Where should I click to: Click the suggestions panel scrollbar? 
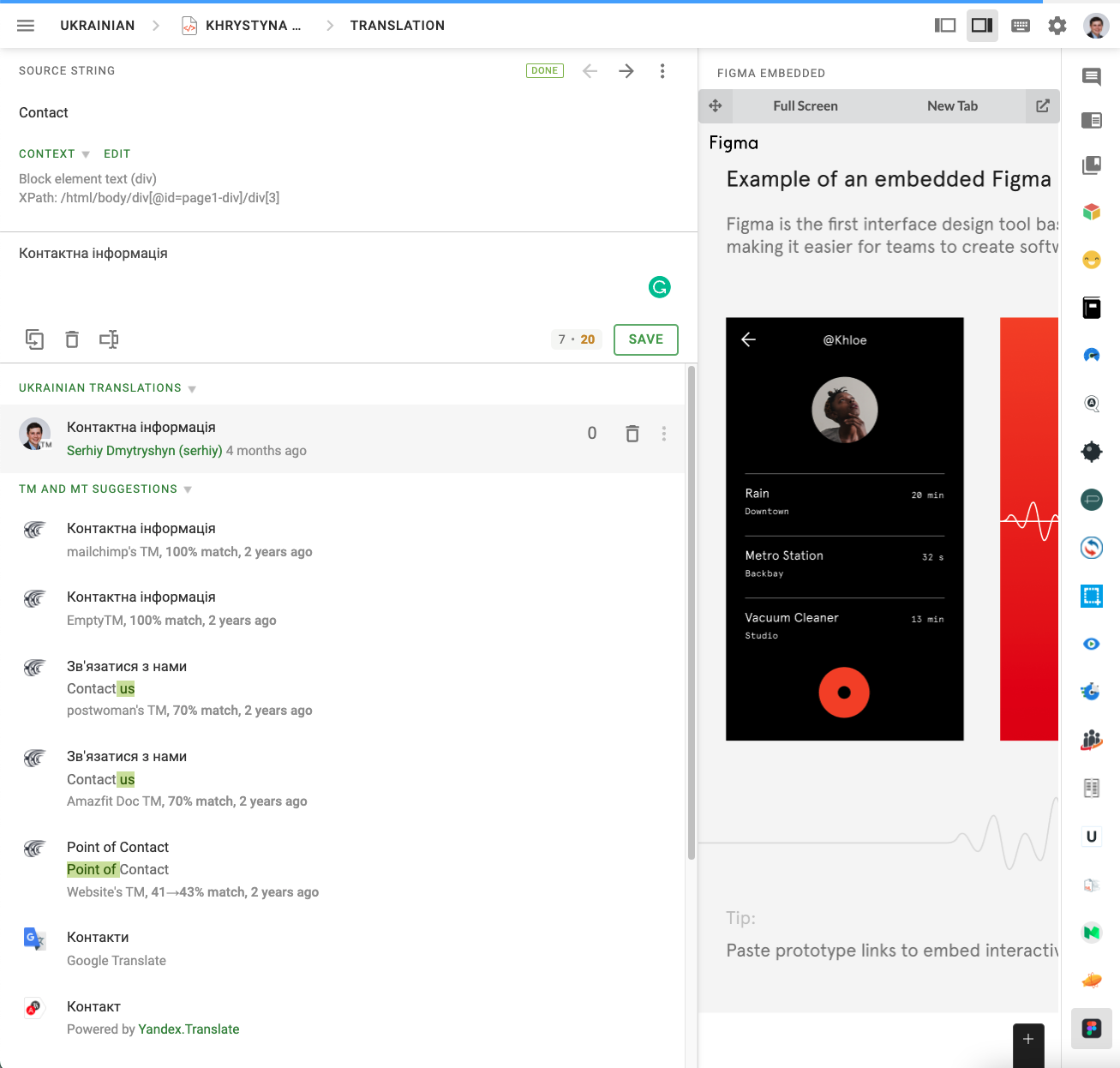coord(692,613)
